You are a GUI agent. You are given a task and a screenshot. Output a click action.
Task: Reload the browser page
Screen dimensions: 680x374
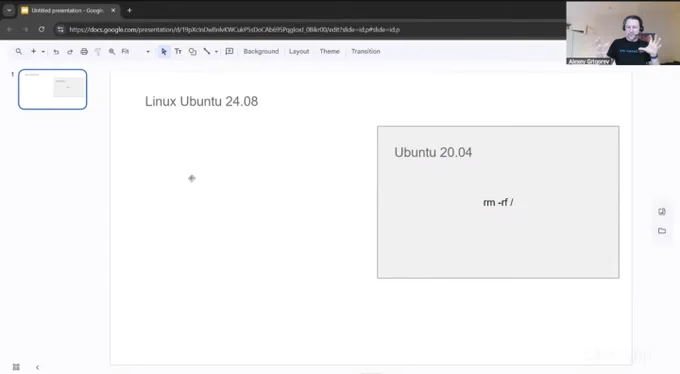pos(41,29)
